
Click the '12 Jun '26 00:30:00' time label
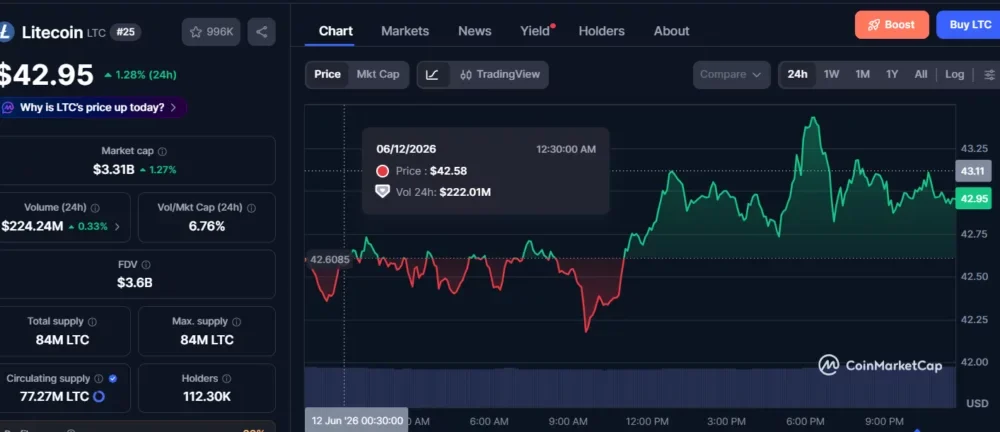pos(357,421)
